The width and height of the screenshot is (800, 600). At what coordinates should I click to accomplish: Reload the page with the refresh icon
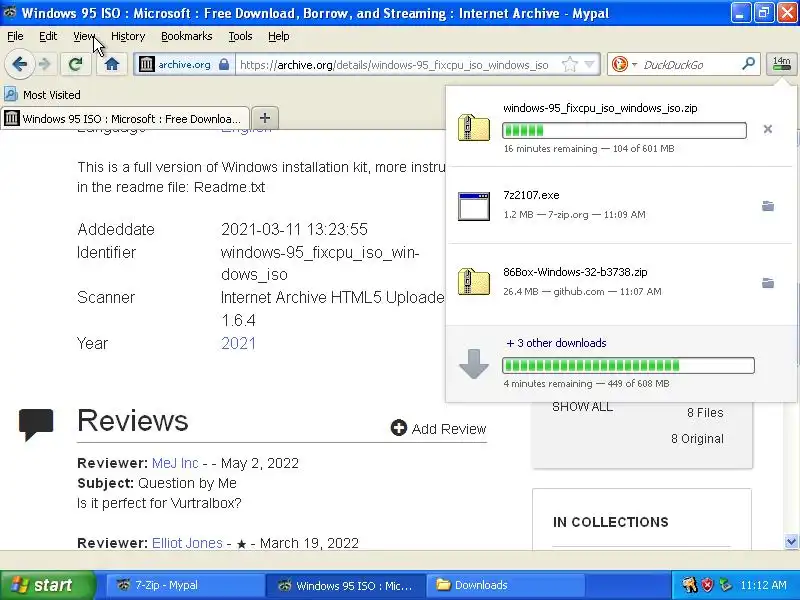pyautogui.click(x=76, y=64)
